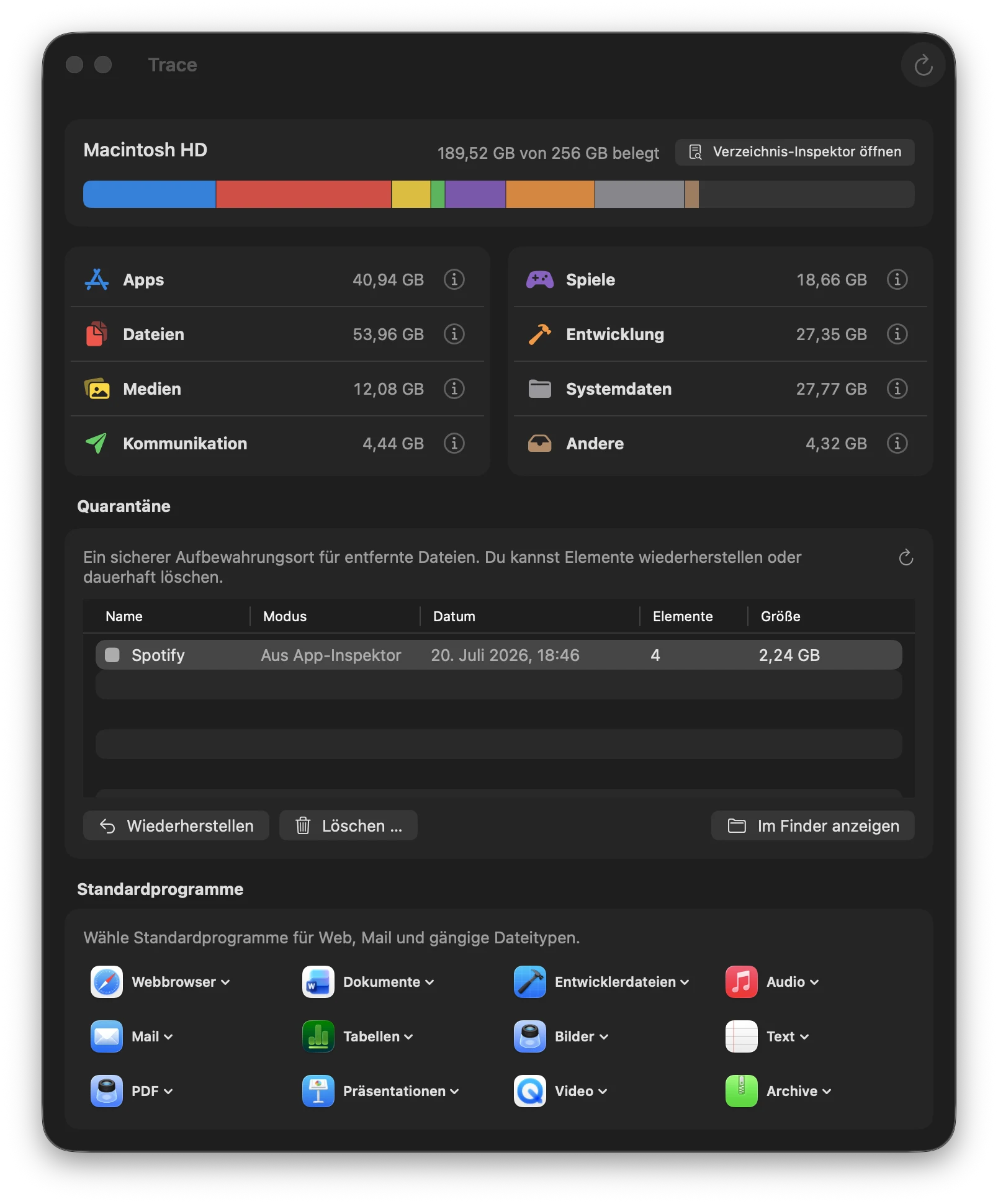
Task: Click the Apps category icon
Action: click(x=97, y=279)
